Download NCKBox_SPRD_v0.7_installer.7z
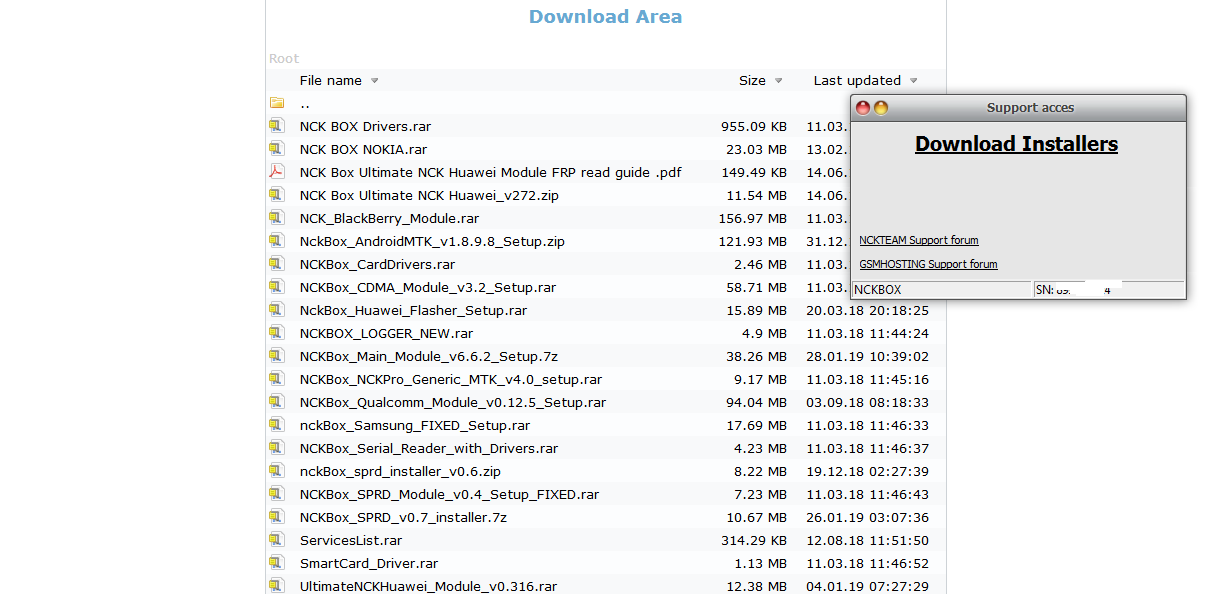The height and width of the screenshot is (594, 1205). [403, 518]
